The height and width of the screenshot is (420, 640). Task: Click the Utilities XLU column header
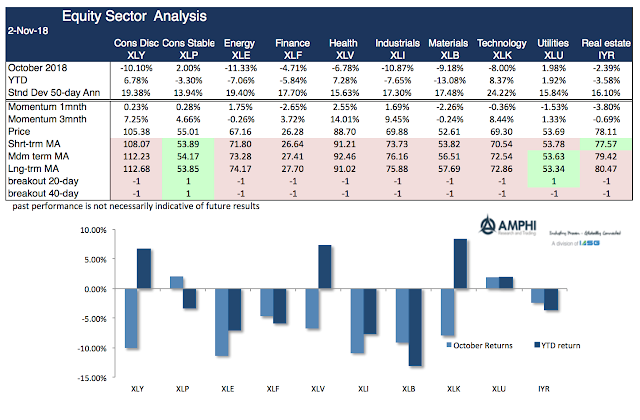tap(552, 48)
